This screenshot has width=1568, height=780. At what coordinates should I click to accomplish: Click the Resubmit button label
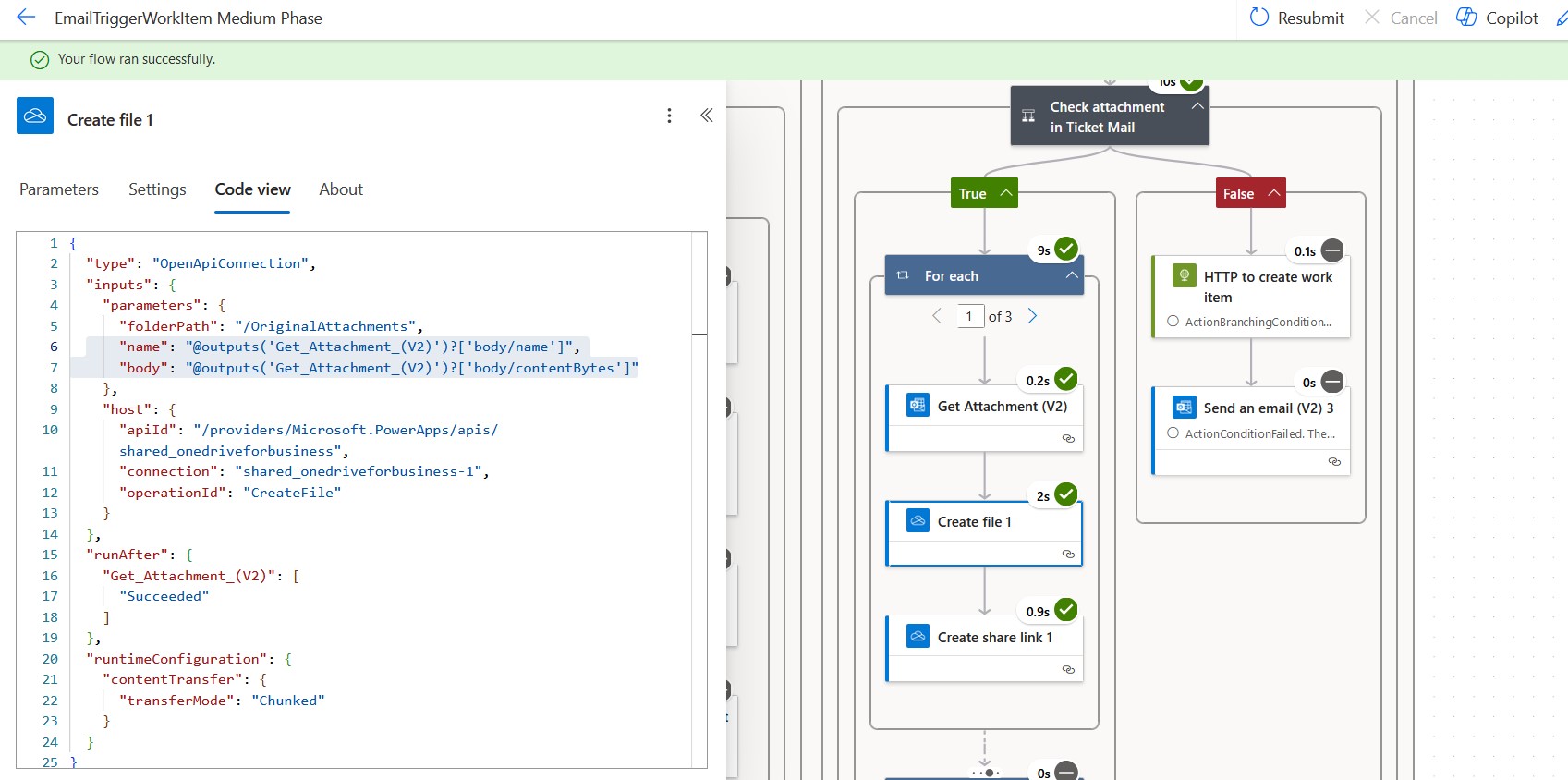tap(1311, 18)
